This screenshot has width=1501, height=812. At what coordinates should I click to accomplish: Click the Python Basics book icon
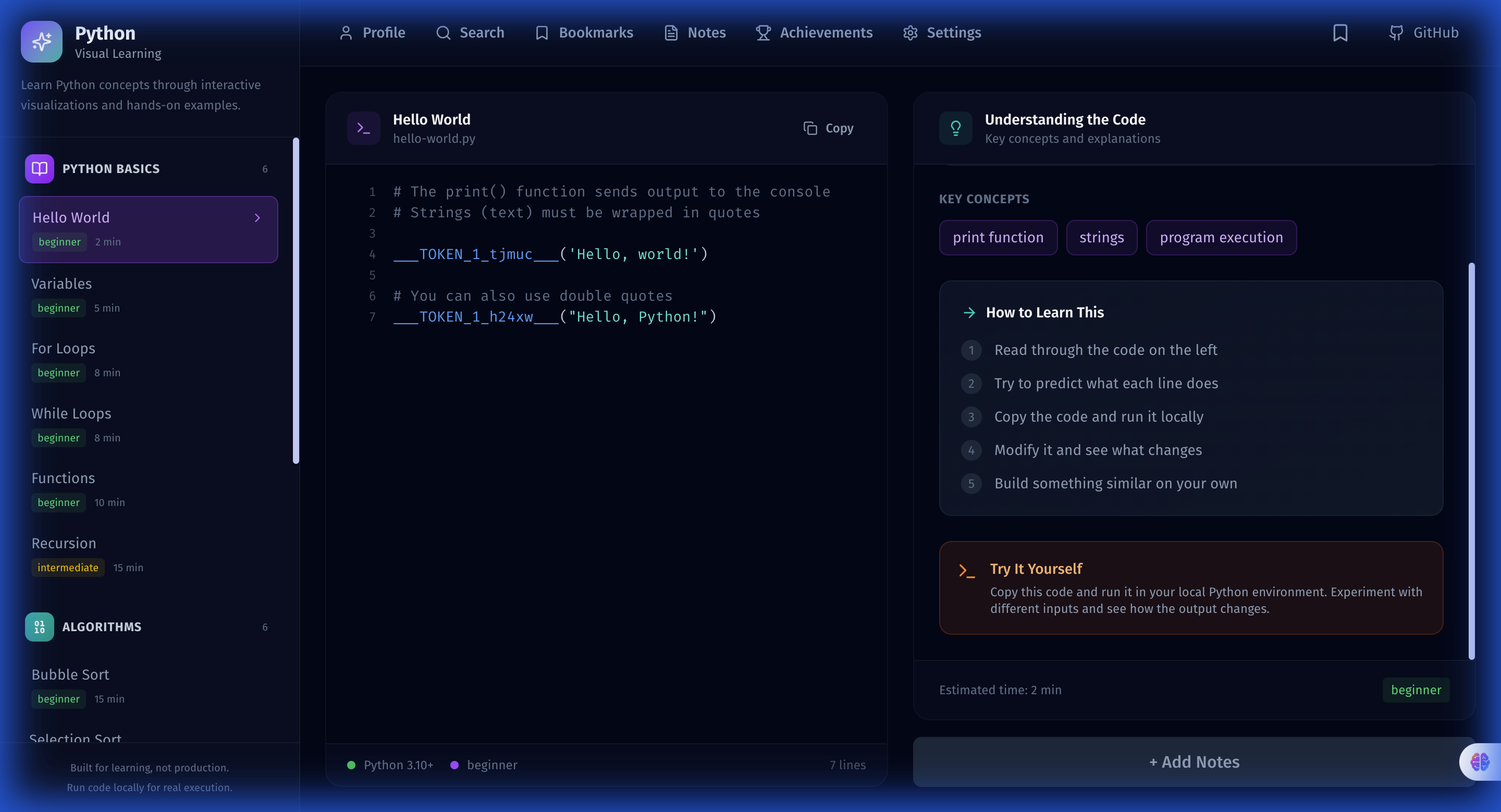coord(39,168)
